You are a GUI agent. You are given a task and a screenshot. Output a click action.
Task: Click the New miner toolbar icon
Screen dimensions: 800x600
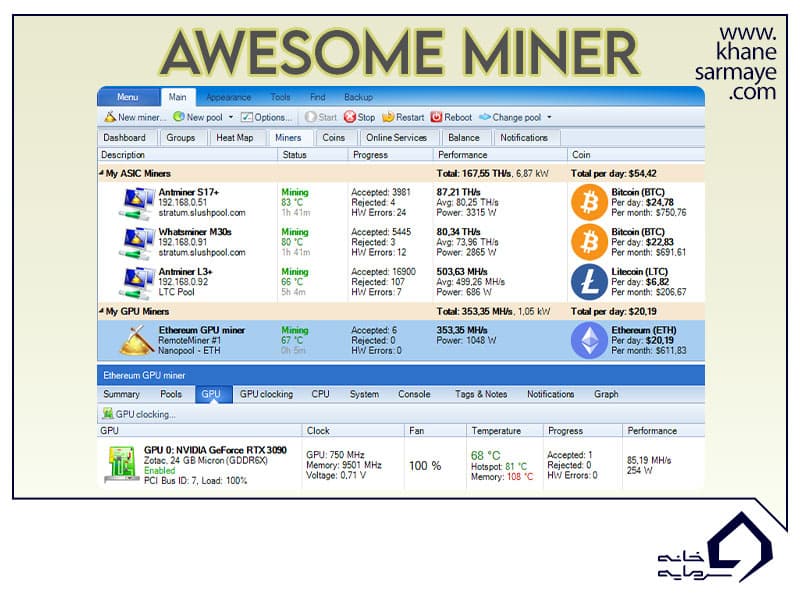tap(110, 117)
